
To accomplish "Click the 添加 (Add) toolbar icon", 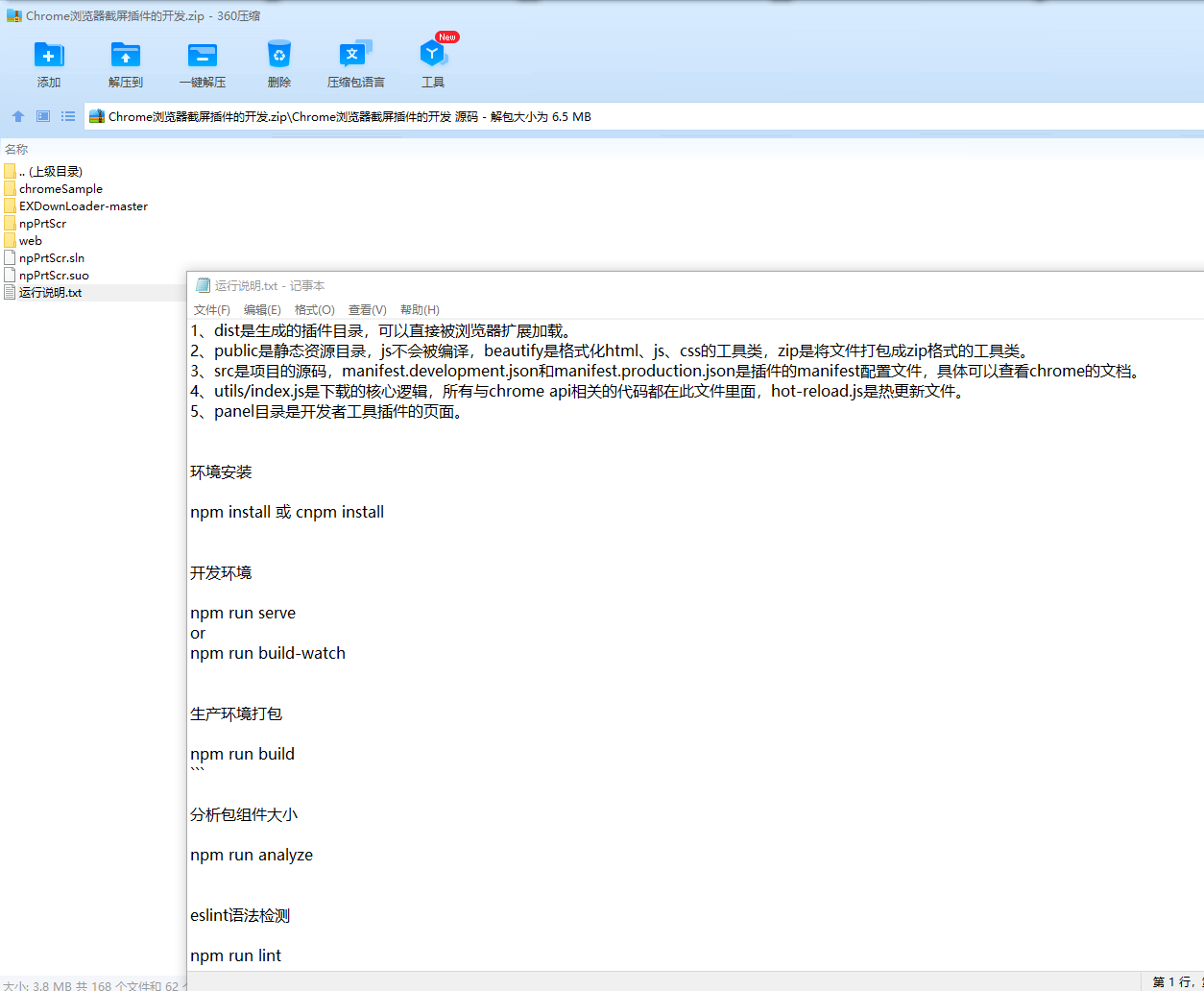I will click(x=49, y=55).
